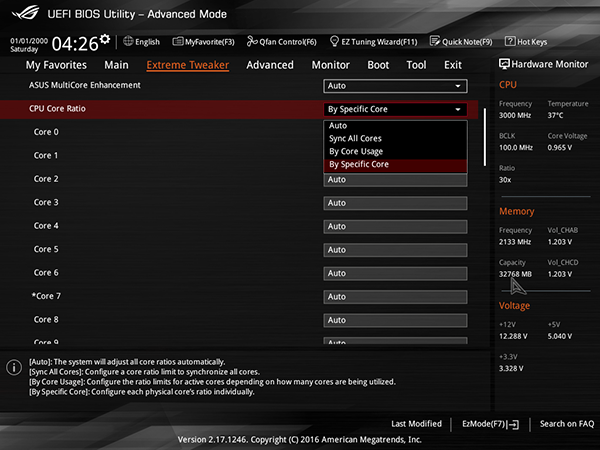Click the Hardware Monitor screen icon
Image resolution: width=600 pixels, height=450 pixels.
click(x=504, y=64)
